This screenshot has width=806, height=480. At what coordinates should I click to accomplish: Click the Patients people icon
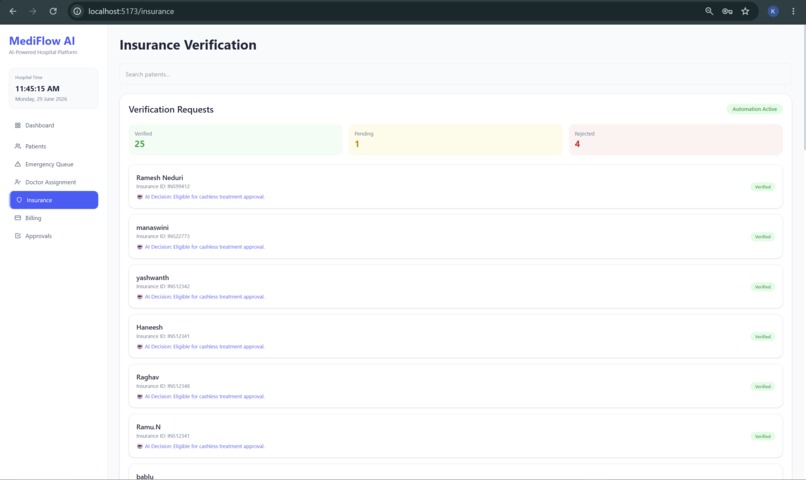pos(18,146)
